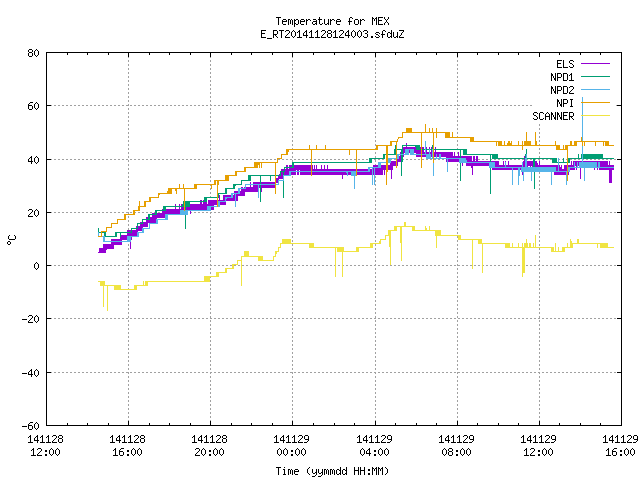The width and height of the screenshot is (640, 480).
Task: Select the SCANNER legend label
Action: click(553, 116)
